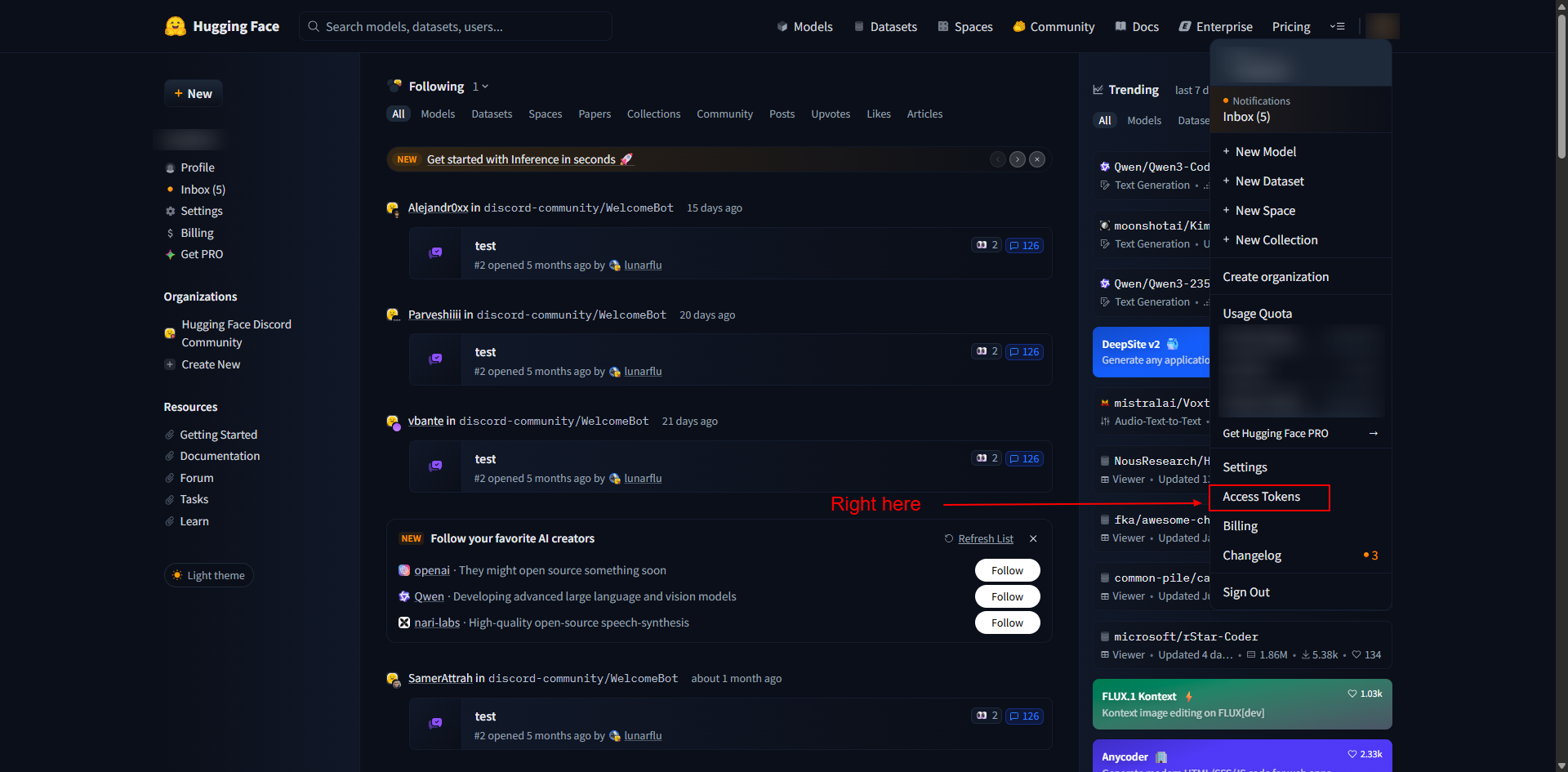Image resolution: width=1568 pixels, height=772 pixels.
Task: Open Pricing in the top navigation
Action: (x=1291, y=26)
